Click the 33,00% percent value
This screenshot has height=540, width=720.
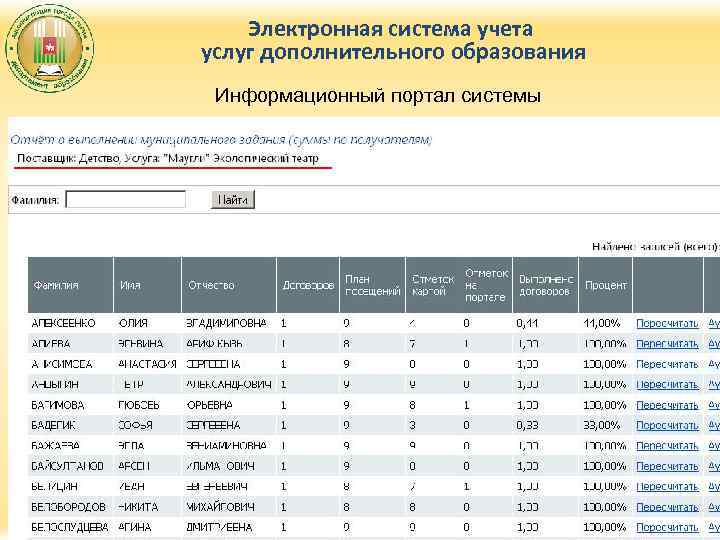point(602,426)
